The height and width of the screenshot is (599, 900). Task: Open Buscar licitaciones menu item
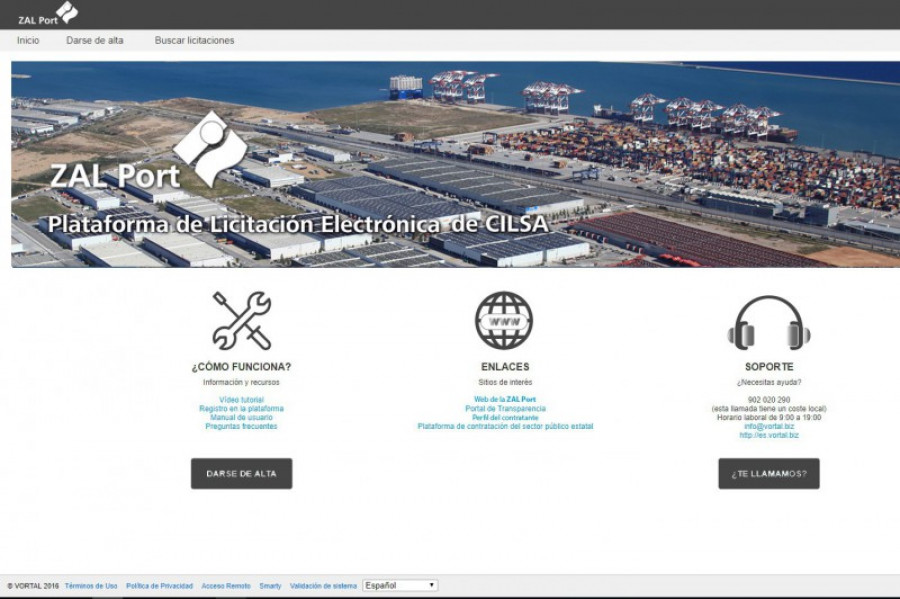195,40
